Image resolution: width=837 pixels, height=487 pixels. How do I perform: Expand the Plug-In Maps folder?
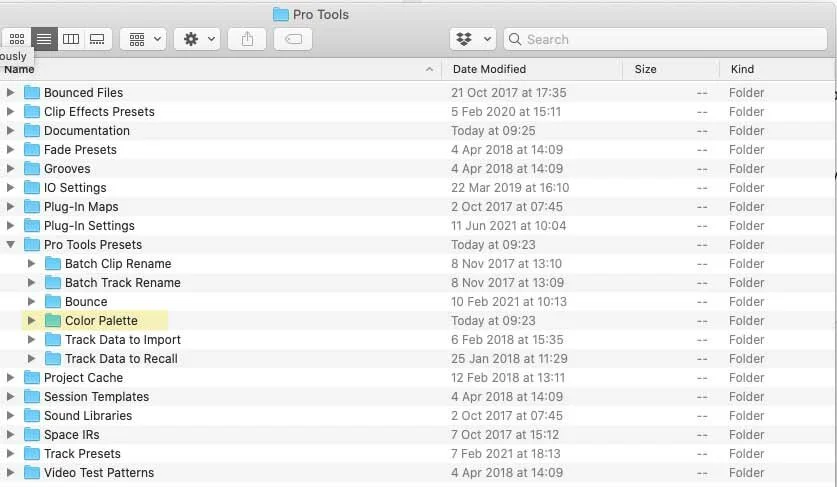coord(10,206)
